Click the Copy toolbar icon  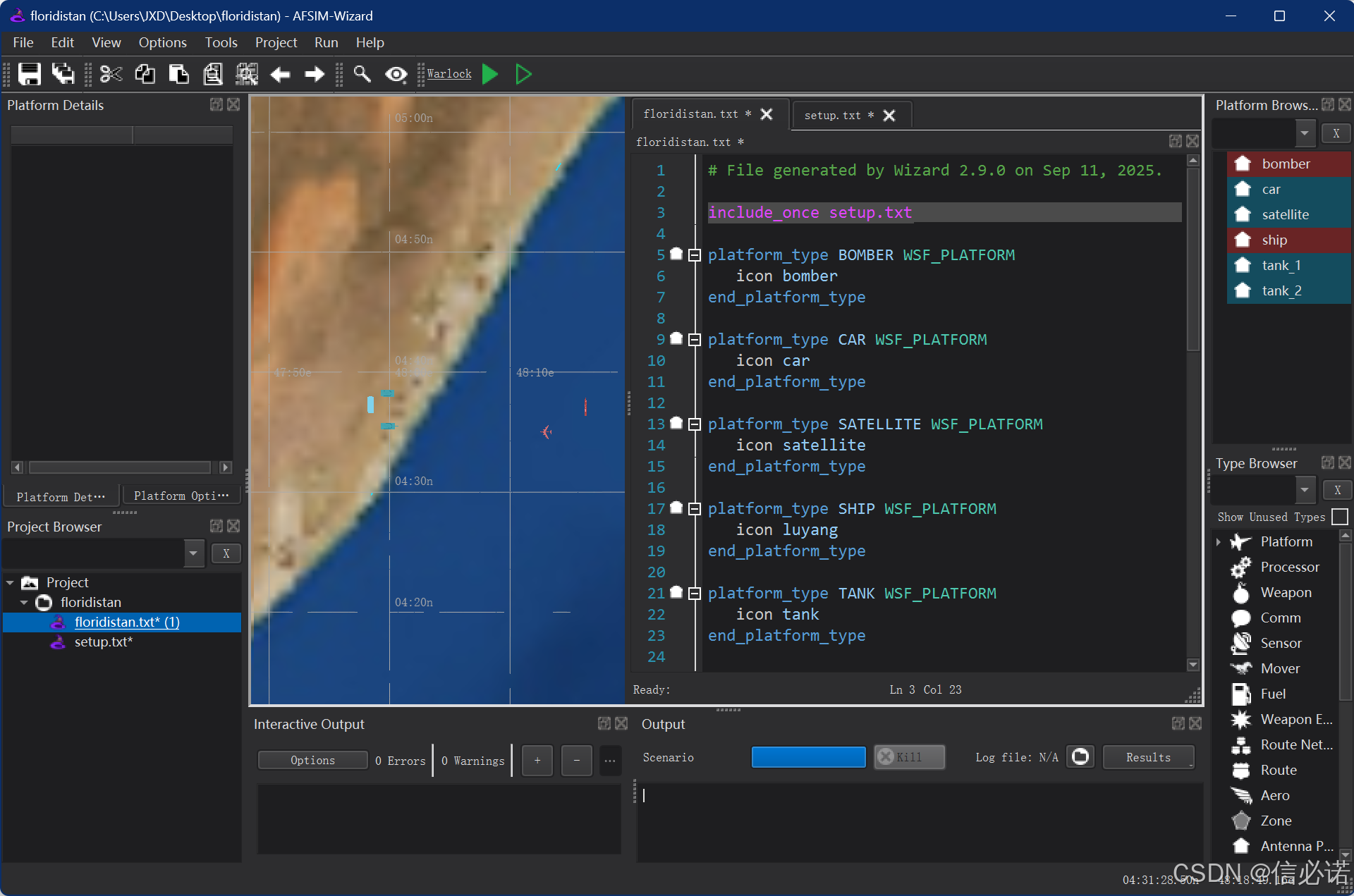[x=145, y=74]
